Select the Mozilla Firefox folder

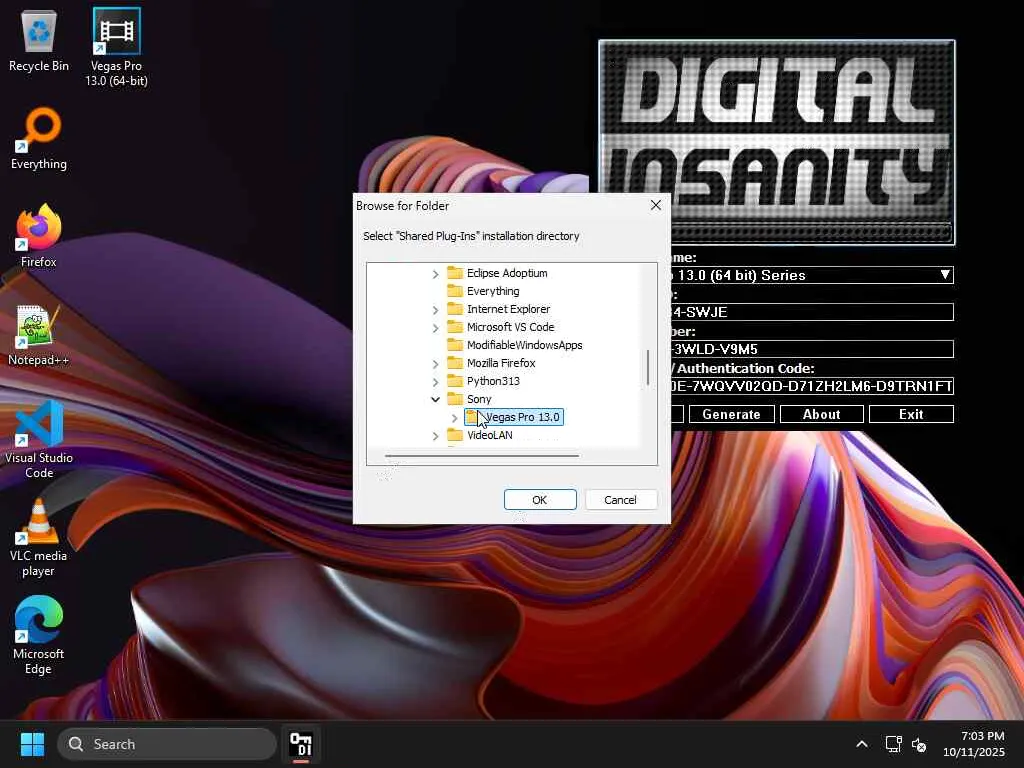pyautogui.click(x=500, y=363)
